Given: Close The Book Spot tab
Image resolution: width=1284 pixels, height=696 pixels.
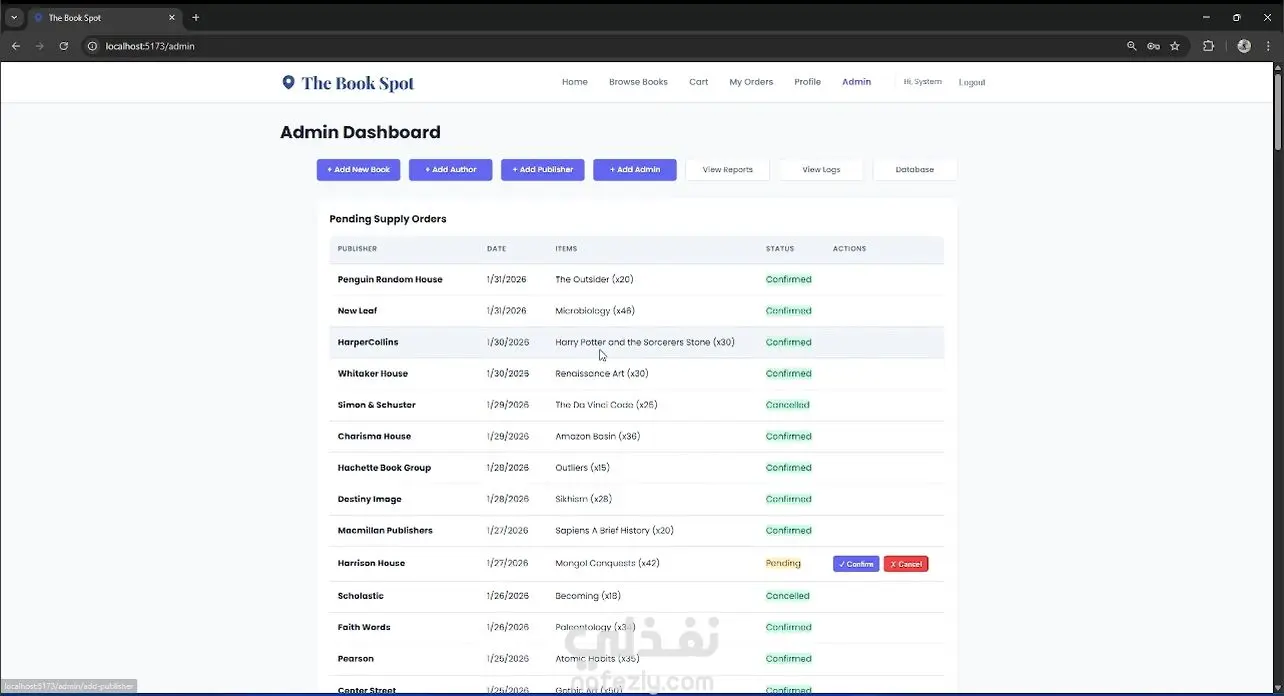Looking at the screenshot, I should (x=172, y=17).
